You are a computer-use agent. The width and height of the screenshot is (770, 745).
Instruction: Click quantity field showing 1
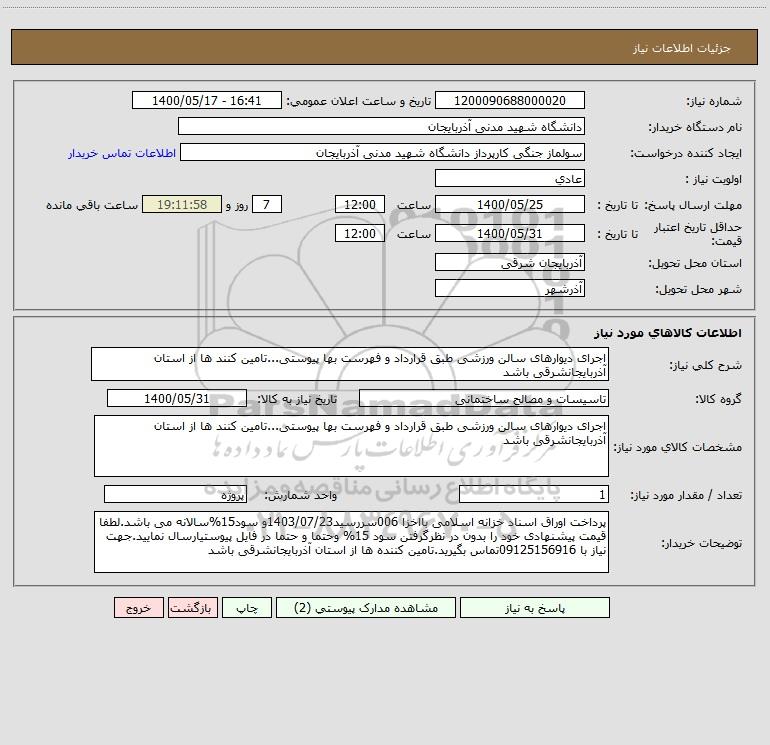[534, 495]
